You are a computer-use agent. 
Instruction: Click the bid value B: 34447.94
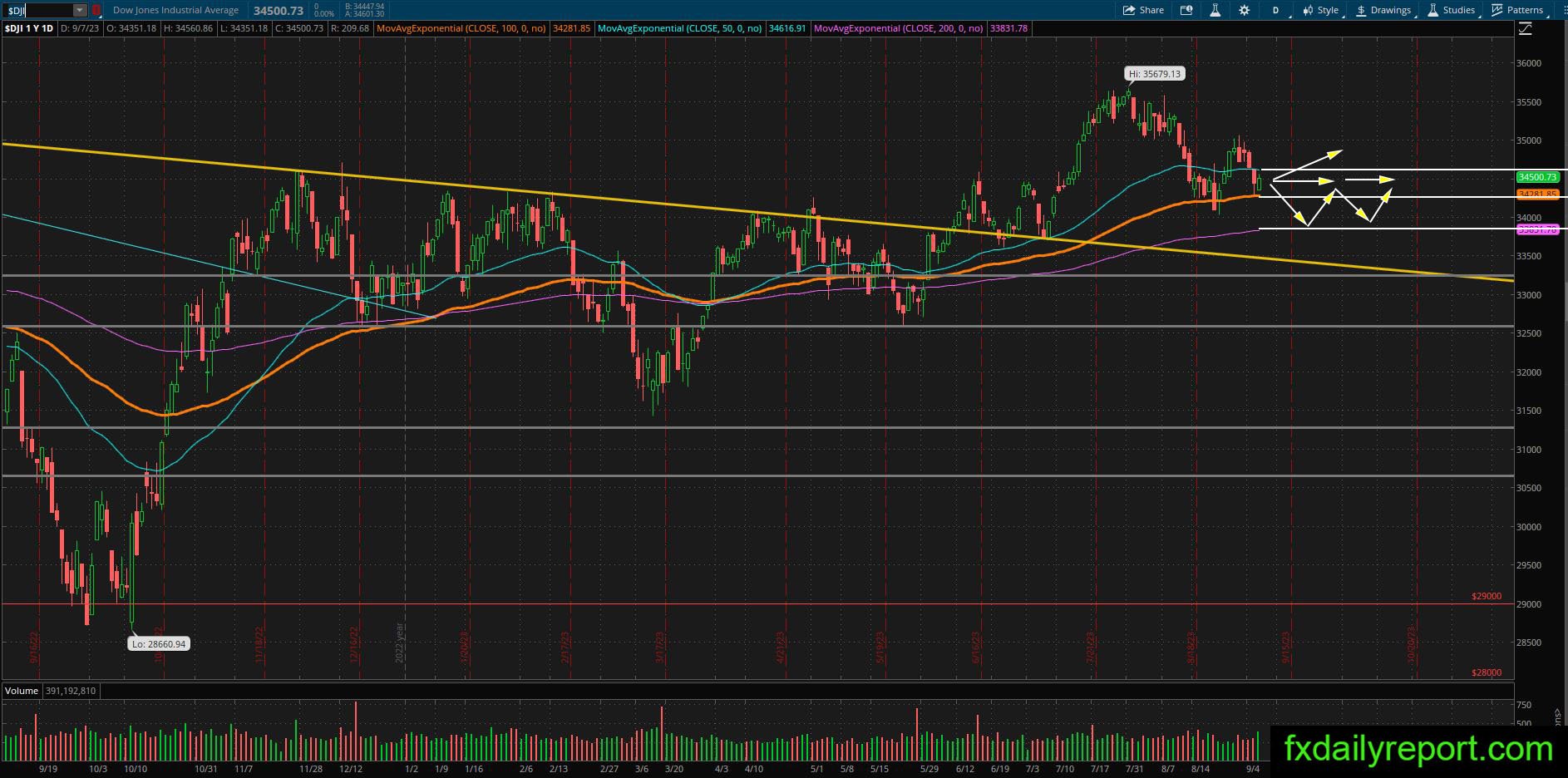point(364,6)
